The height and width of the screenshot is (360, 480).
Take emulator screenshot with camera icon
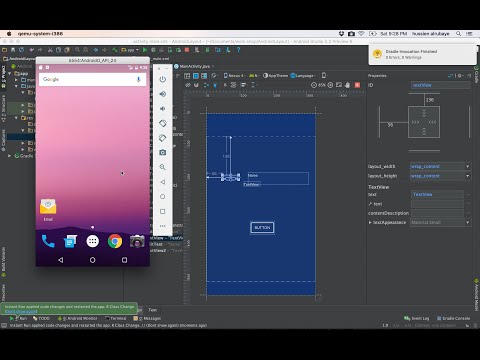tap(163, 153)
